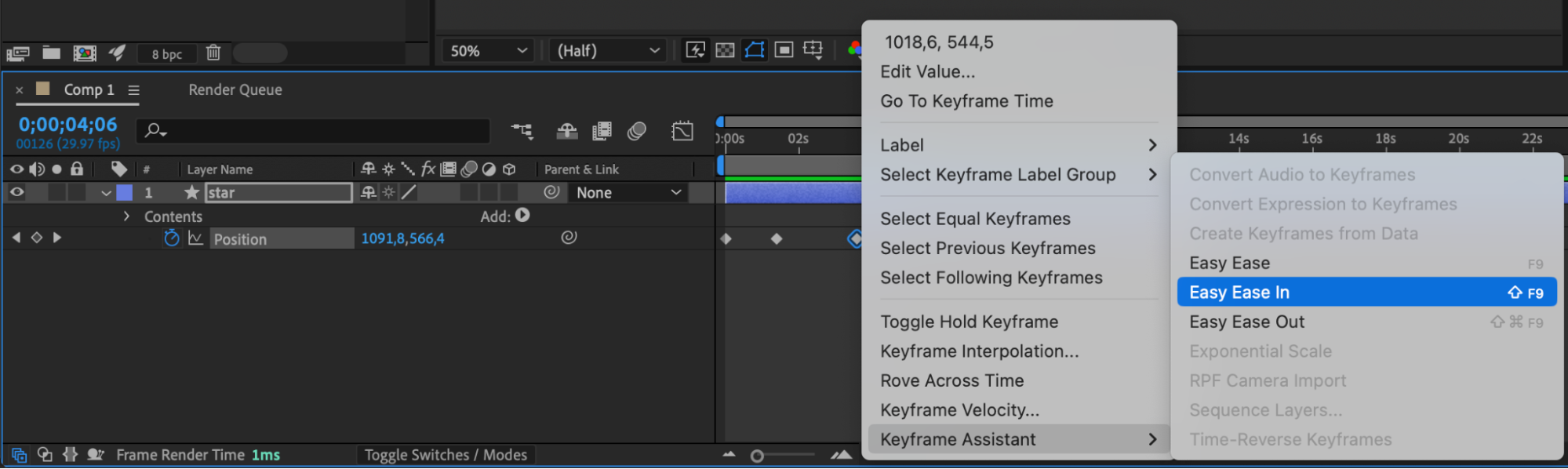Click the Frame Blending enable icon
This screenshot has width=1568, height=469.
pyautogui.click(x=602, y=131)
